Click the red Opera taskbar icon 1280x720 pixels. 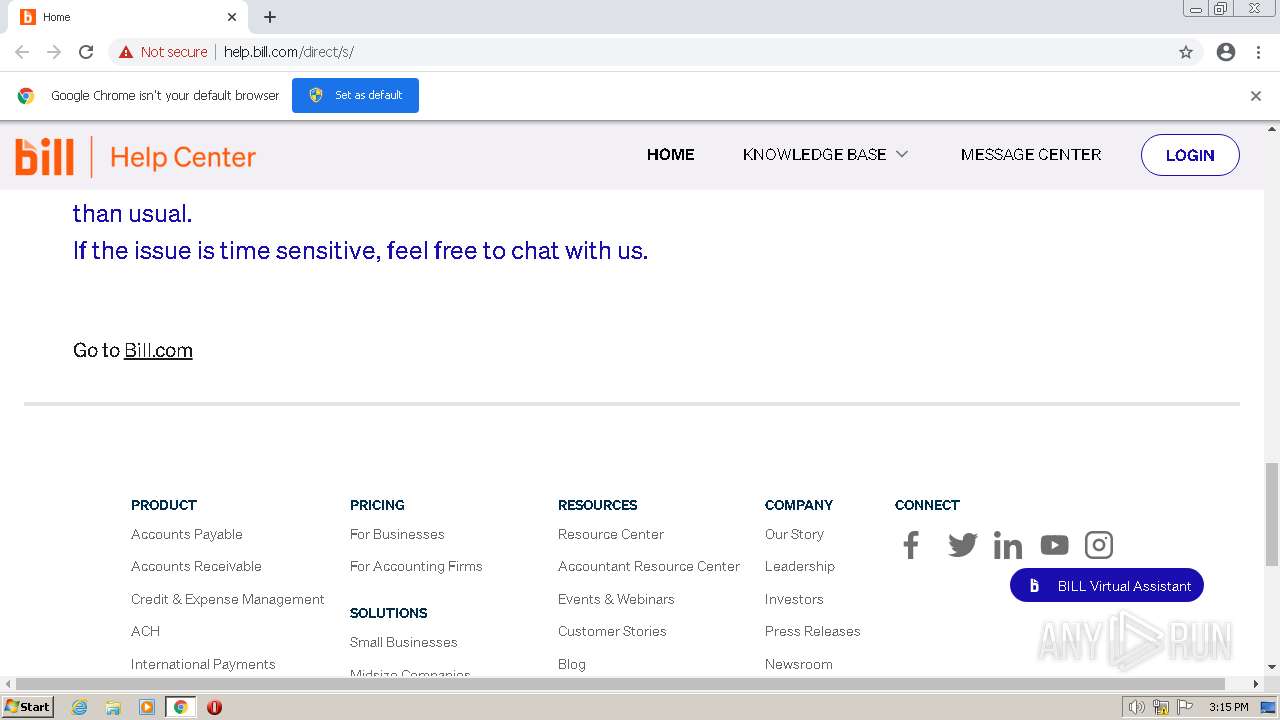coord(214,707)
